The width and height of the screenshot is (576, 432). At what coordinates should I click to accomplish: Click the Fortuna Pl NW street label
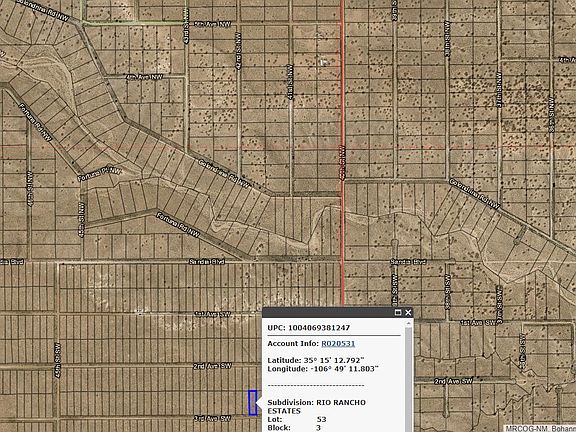(100, 173)
